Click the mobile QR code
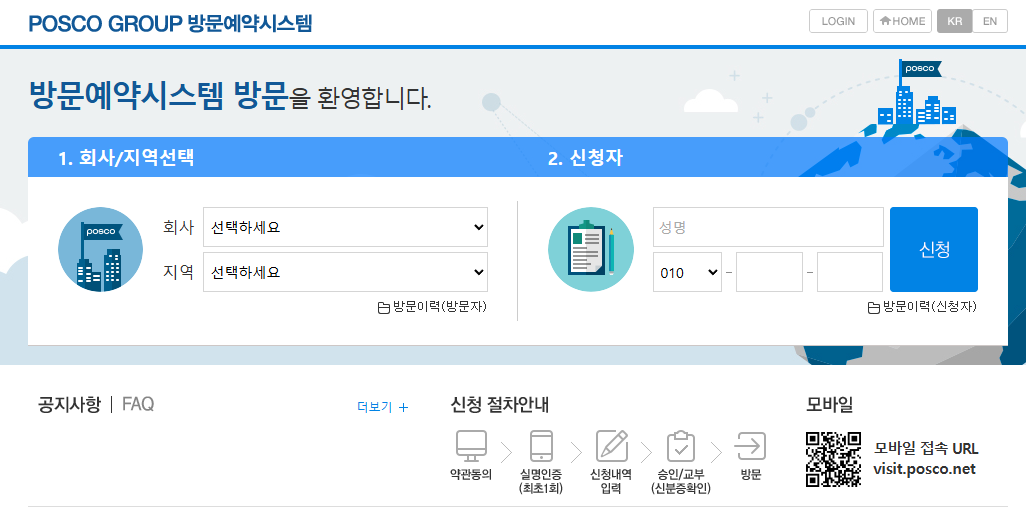The height and width of the screenshot is (516, 1026). tap(833, 459)
